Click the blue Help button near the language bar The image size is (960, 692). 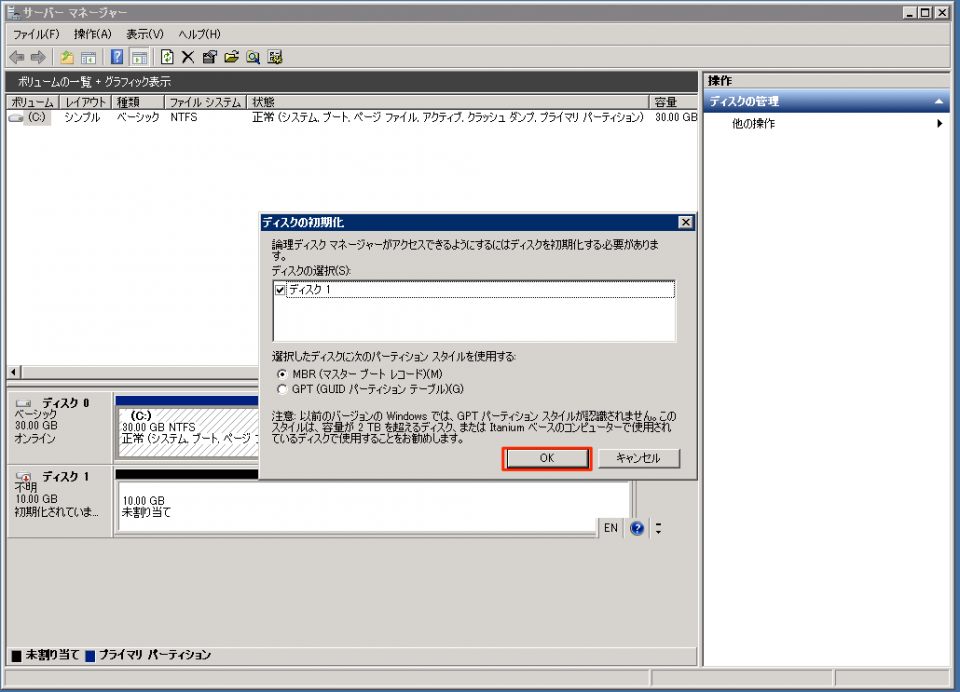pyautogui.click(x=638, y=528)
